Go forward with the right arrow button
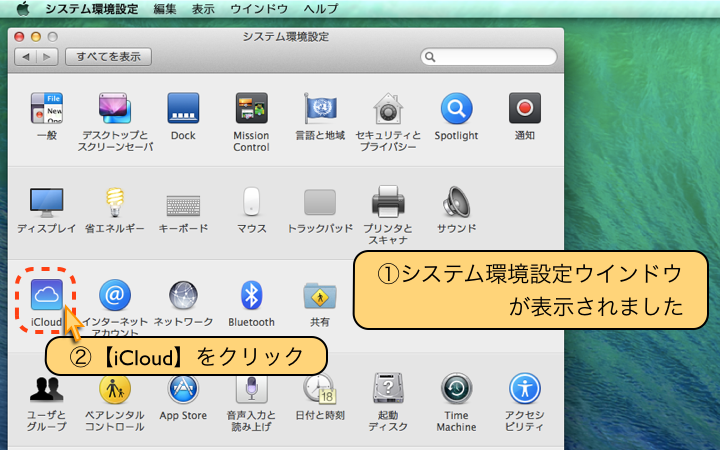The image size is (720, 450). click(47, 57)
